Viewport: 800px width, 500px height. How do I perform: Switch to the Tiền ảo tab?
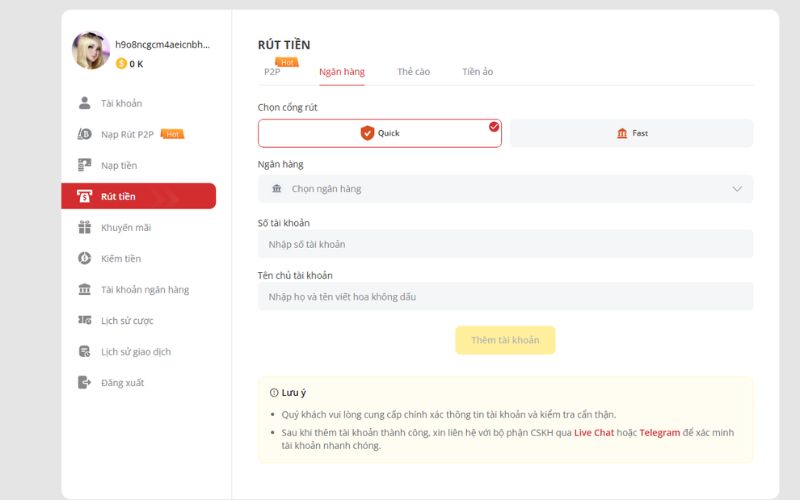478,72
